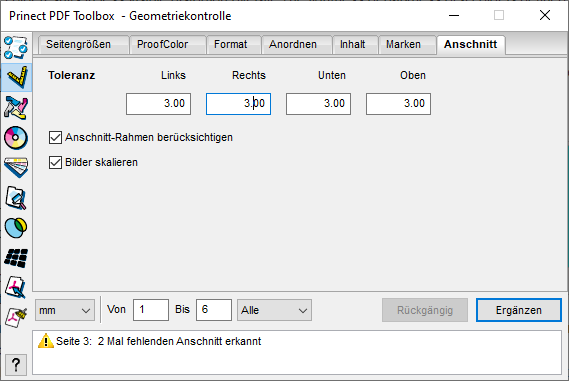
Task: Switch to the Inhalt tab
Action: pos(355,45)
